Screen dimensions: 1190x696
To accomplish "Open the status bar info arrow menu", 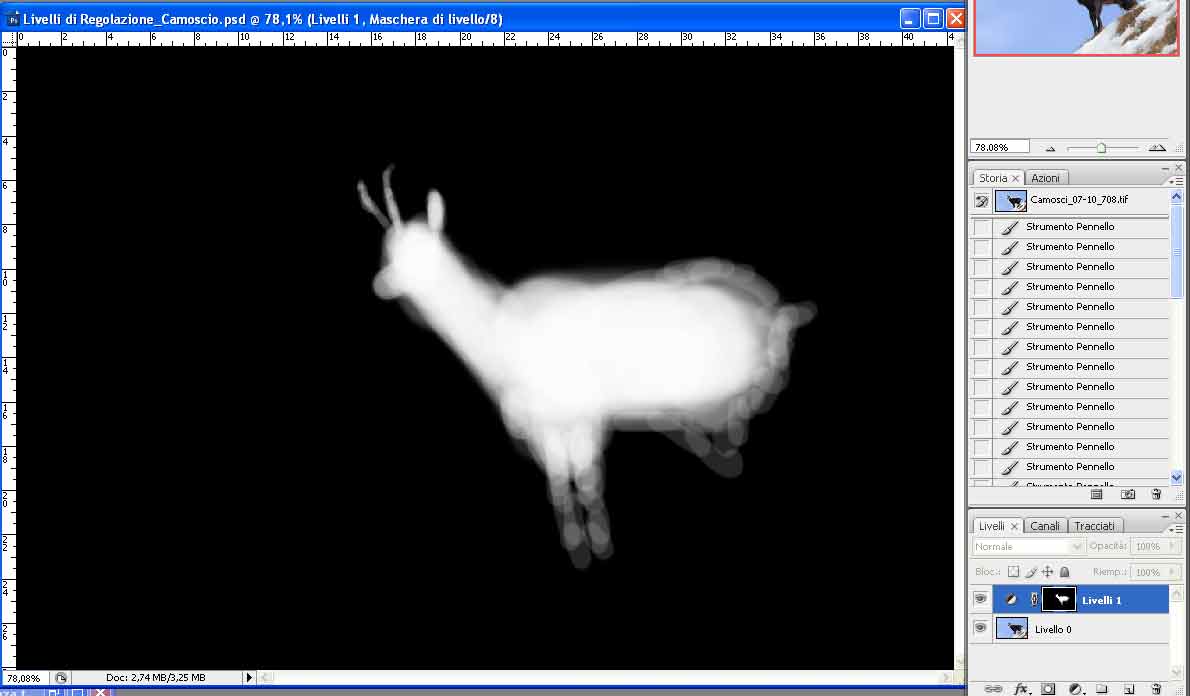I will (249, 678).
